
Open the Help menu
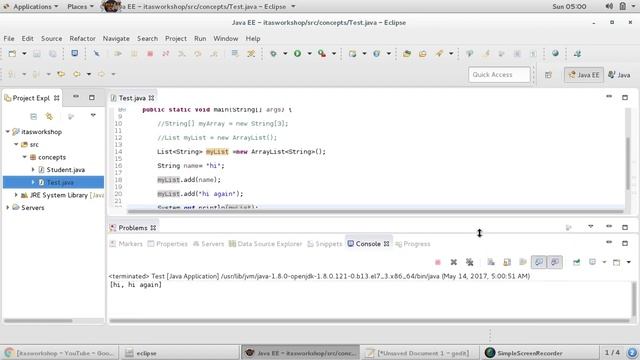pos(253,38)
